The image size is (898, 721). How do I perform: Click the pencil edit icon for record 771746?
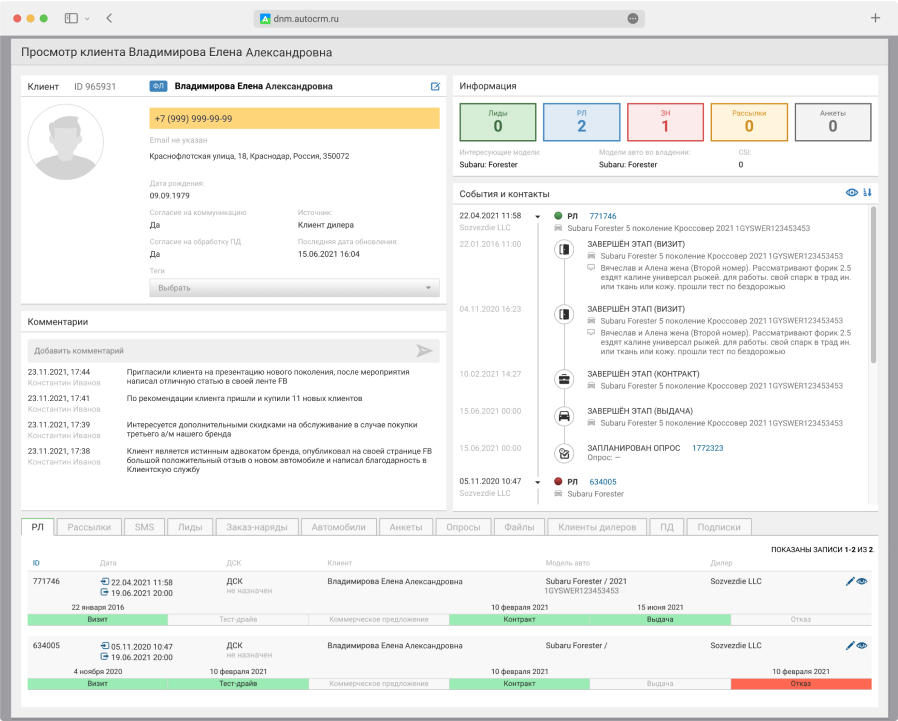(850, 582)
